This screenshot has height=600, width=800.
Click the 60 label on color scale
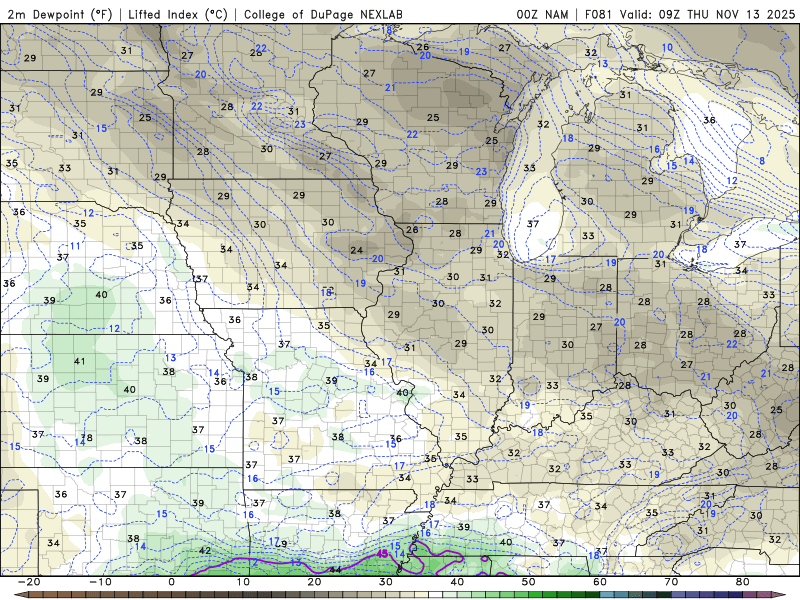[600, 582]
